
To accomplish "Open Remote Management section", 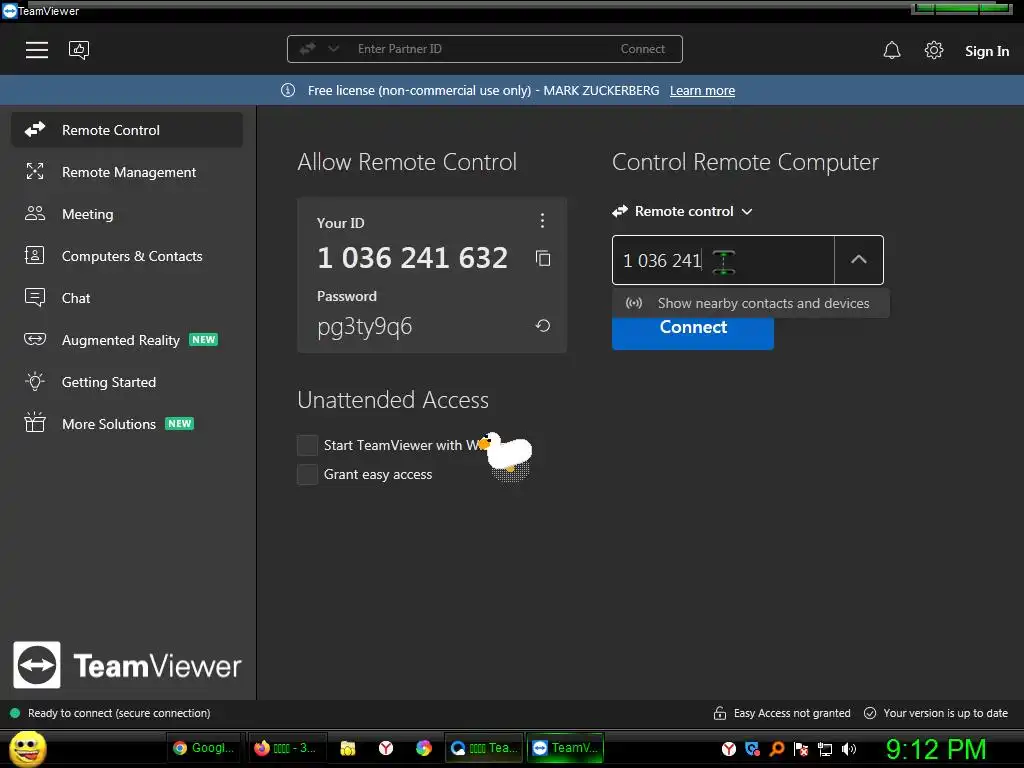I will pyautogui.click(x=127, y=172).
